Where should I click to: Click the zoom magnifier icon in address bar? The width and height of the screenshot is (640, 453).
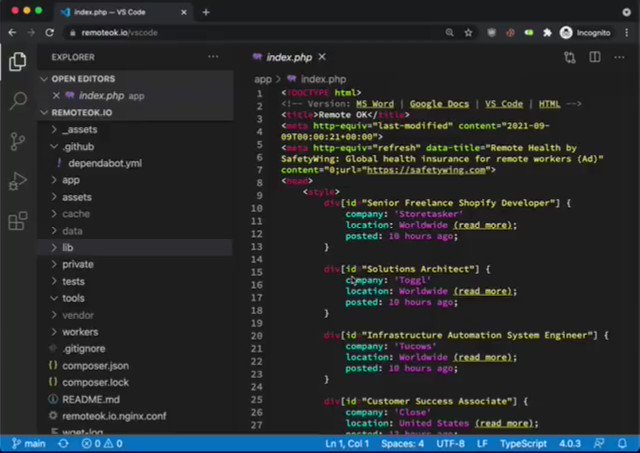point(449,32)
